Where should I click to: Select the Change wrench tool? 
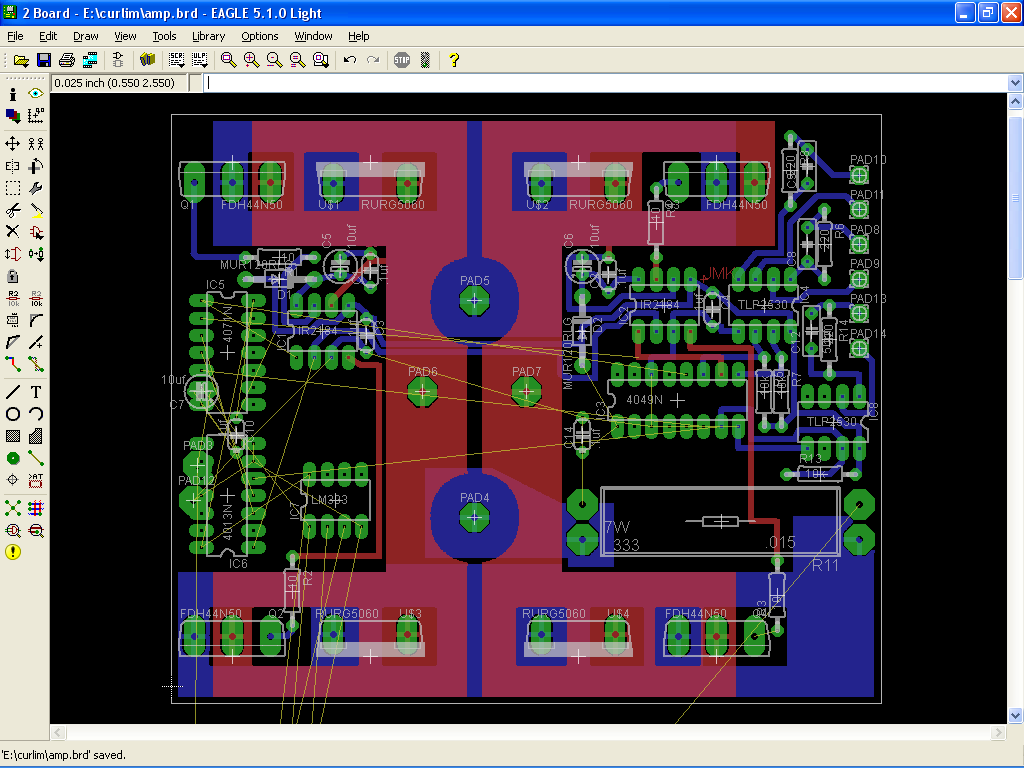click(x=36, y=188)
